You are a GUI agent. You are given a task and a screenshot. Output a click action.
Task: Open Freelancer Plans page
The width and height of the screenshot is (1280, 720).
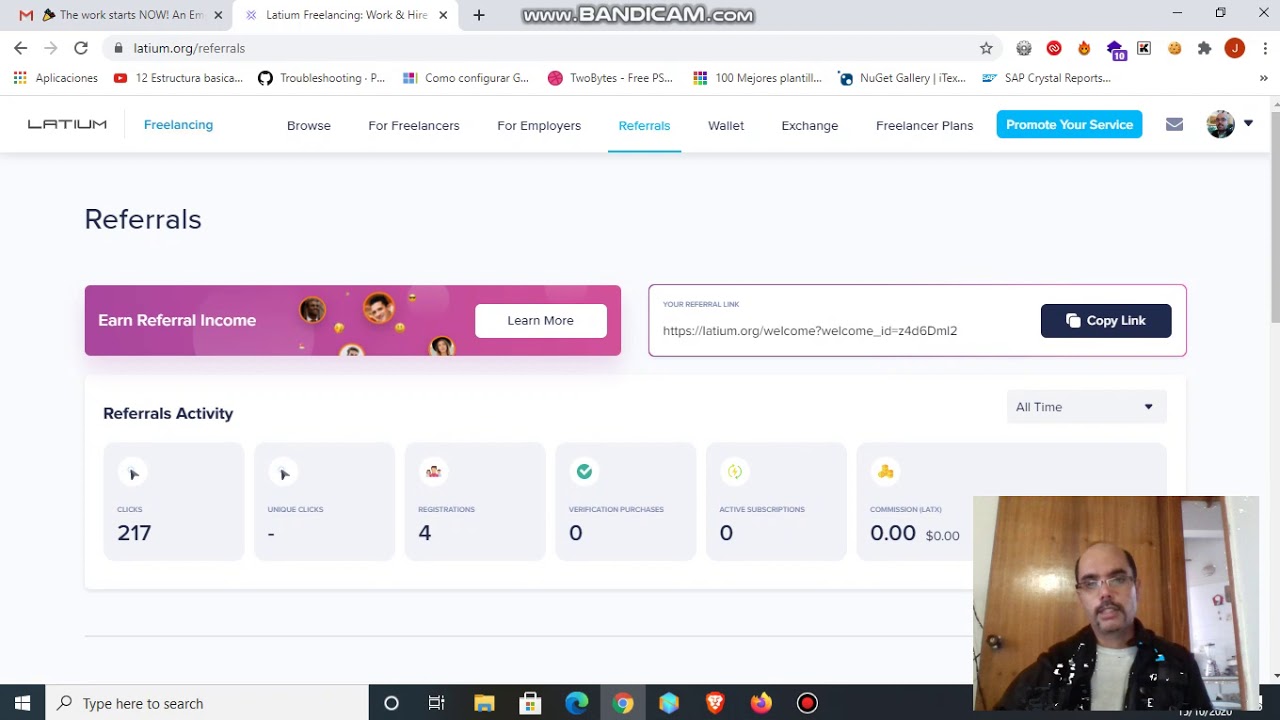(x=924, y=126)
